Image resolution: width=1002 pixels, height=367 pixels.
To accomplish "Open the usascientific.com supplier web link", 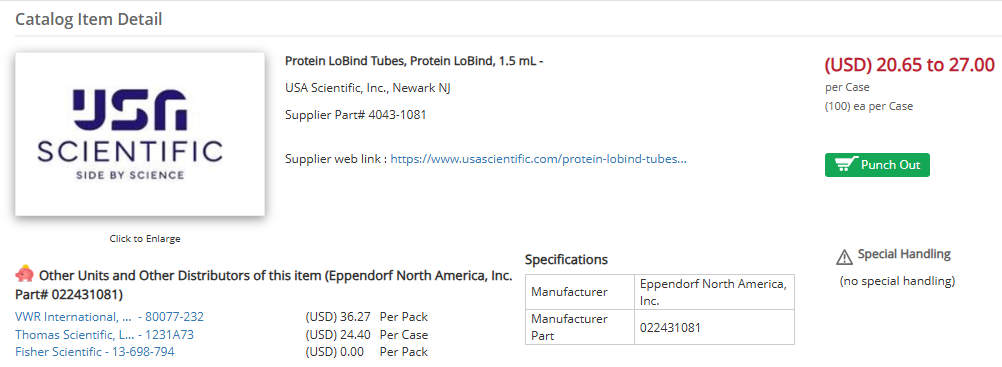I will click(x=539, y=159).
